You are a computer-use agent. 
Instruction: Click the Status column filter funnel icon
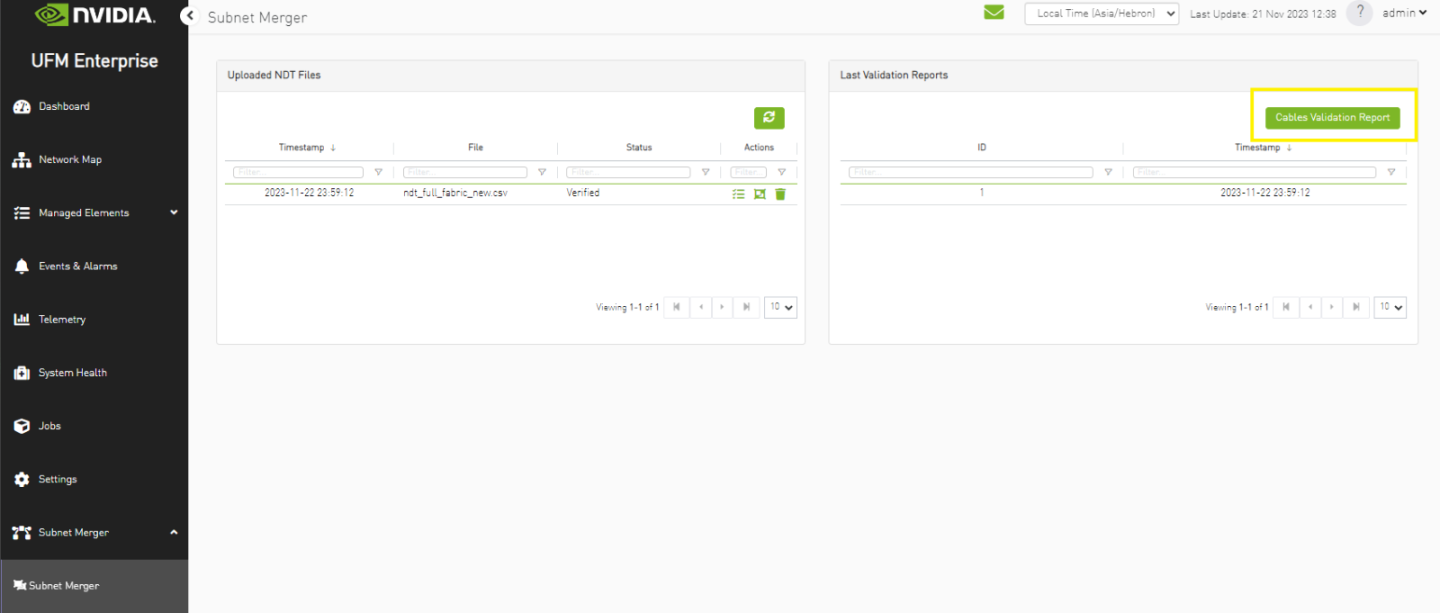tap(705, 172)
